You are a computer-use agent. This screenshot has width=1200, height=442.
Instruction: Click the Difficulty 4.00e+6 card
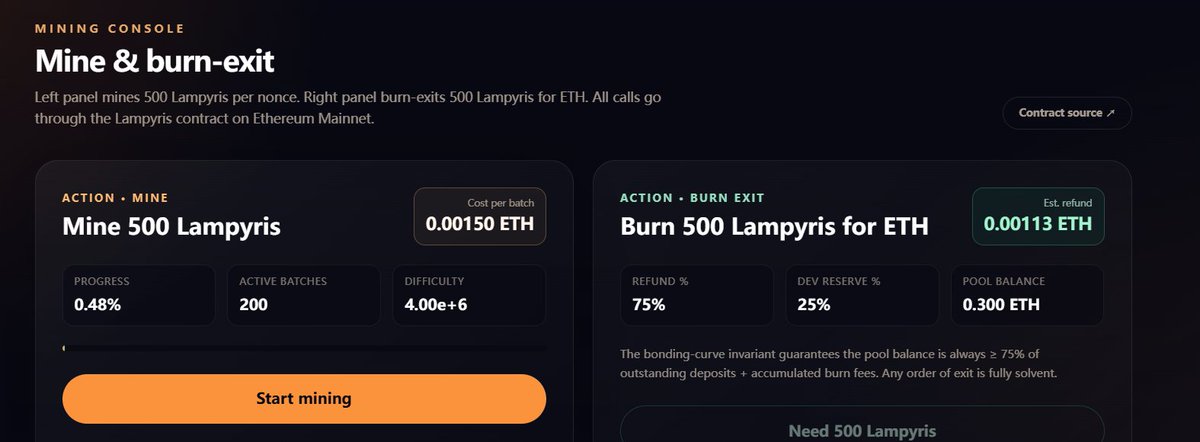(469, 295)
